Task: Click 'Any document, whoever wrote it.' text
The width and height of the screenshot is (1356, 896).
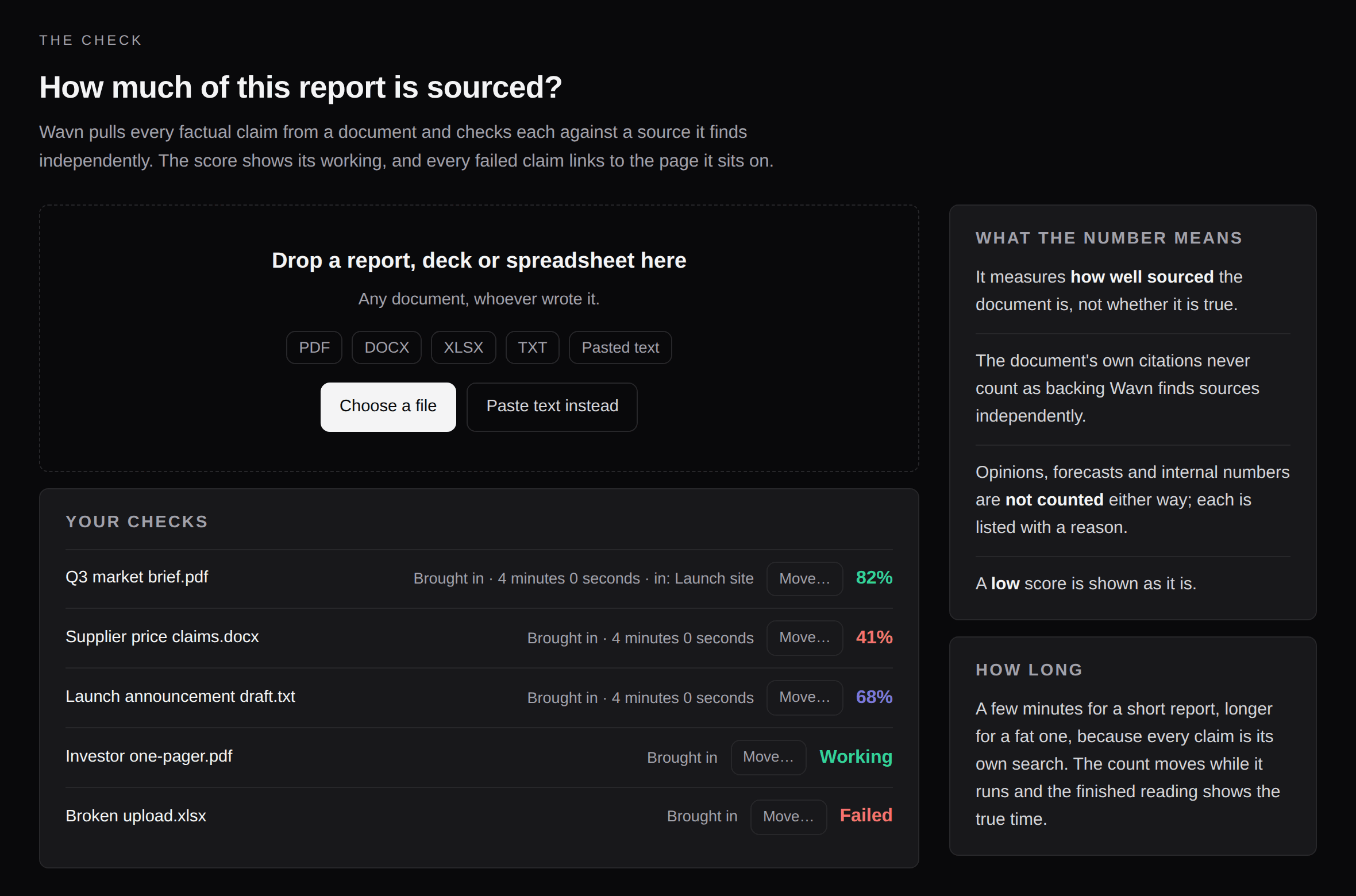Action: pyautogui.click(x=479, y=299)
